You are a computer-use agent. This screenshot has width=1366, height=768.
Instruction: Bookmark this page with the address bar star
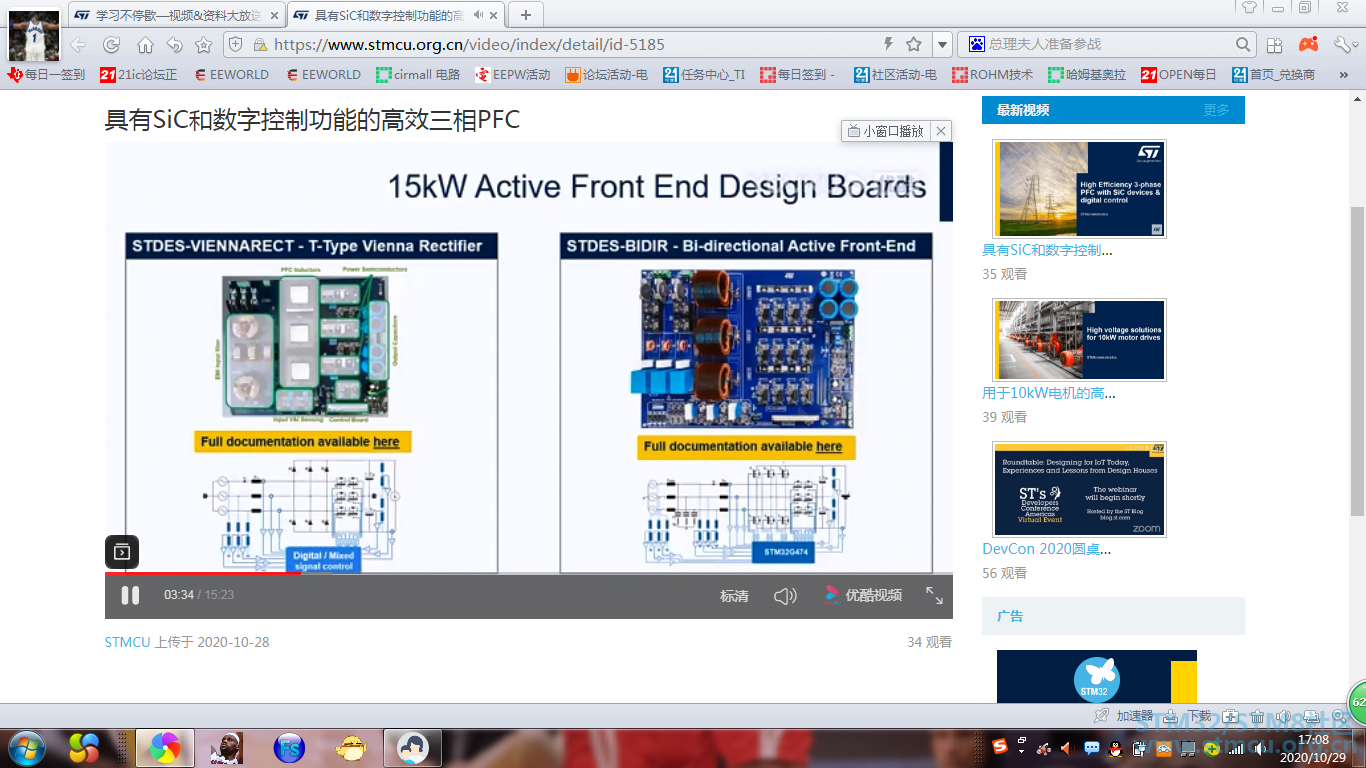914,44
